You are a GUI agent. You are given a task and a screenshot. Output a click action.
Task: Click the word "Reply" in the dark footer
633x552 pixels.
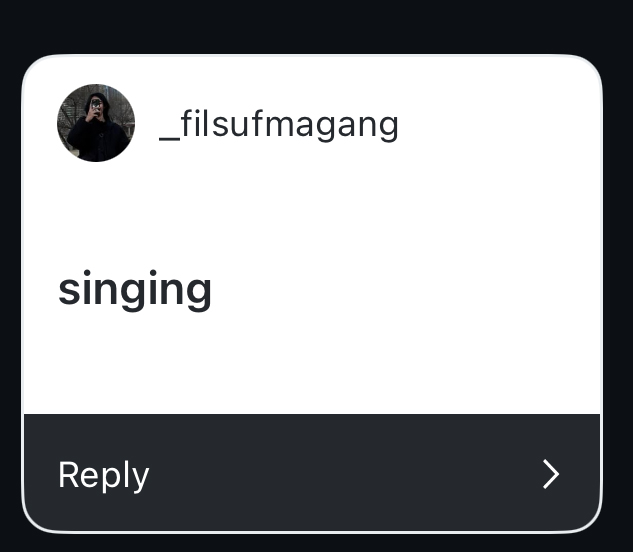click(104, 475)
